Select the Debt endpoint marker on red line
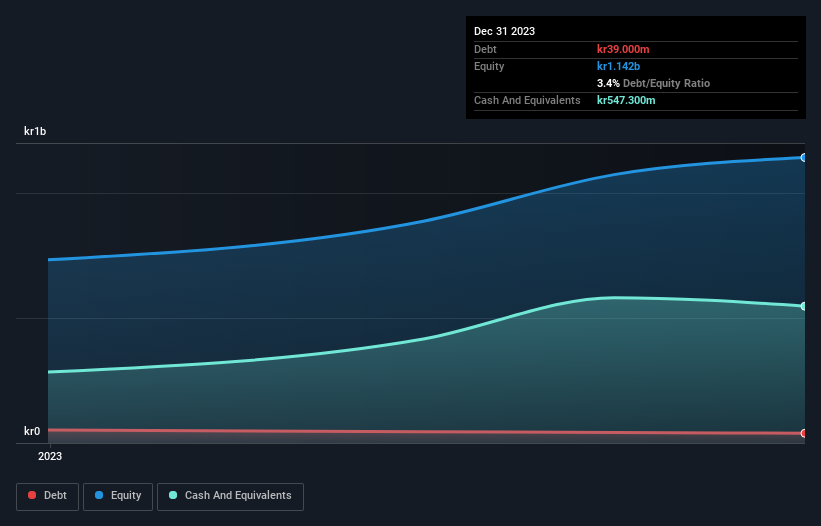821x526 pixels. (x=804, y=433)
